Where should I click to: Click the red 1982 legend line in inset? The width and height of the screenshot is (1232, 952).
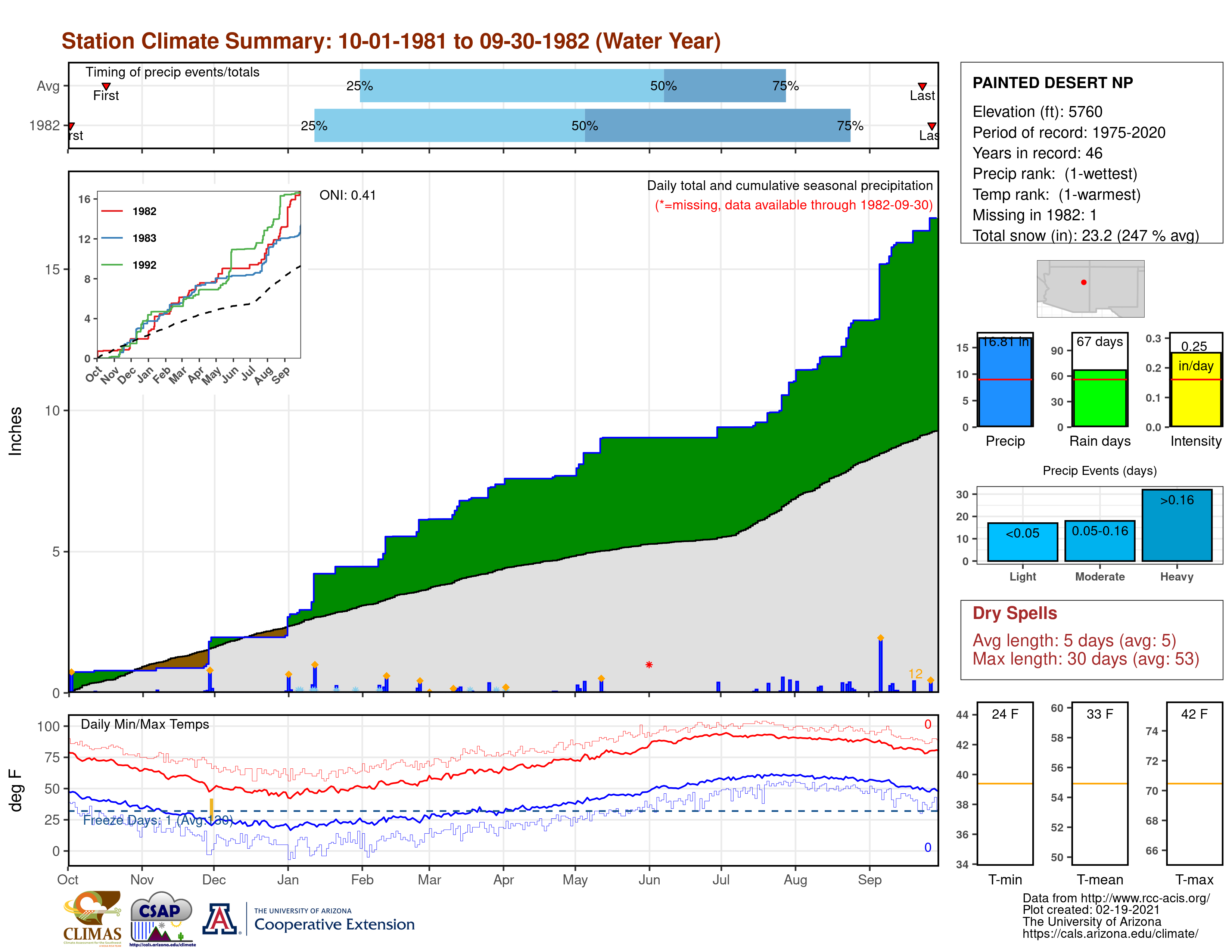[x=112, y=211]
